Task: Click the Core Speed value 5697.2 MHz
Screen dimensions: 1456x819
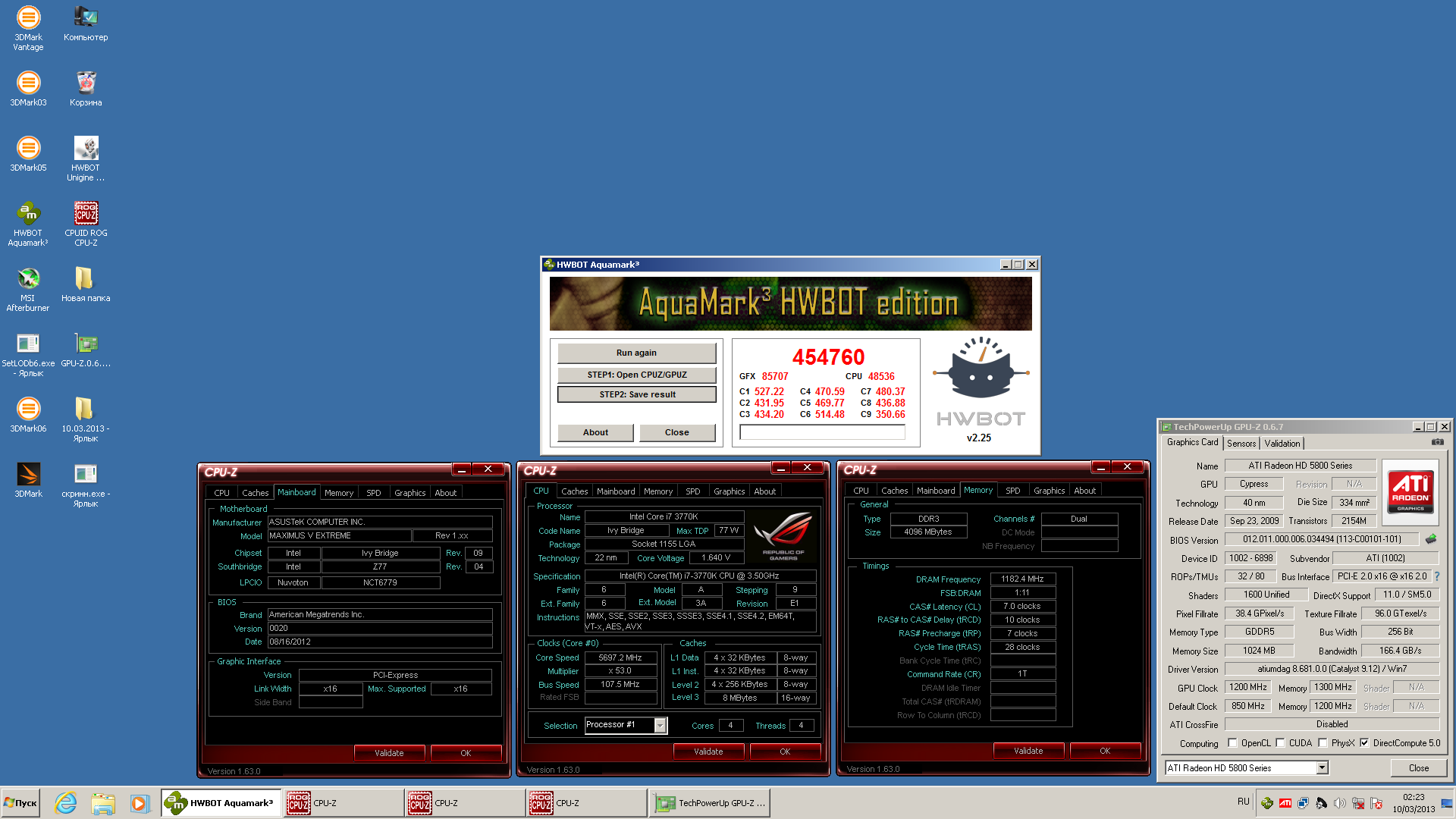Action: [x=620, y=657]
